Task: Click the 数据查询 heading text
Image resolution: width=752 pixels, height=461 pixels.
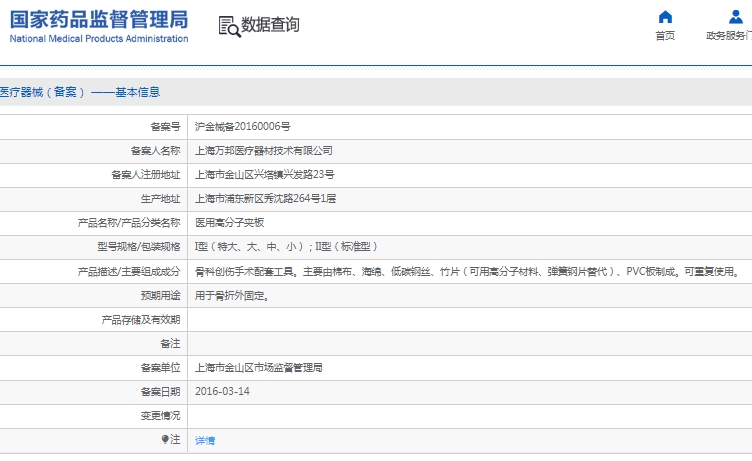Action: 270,24
